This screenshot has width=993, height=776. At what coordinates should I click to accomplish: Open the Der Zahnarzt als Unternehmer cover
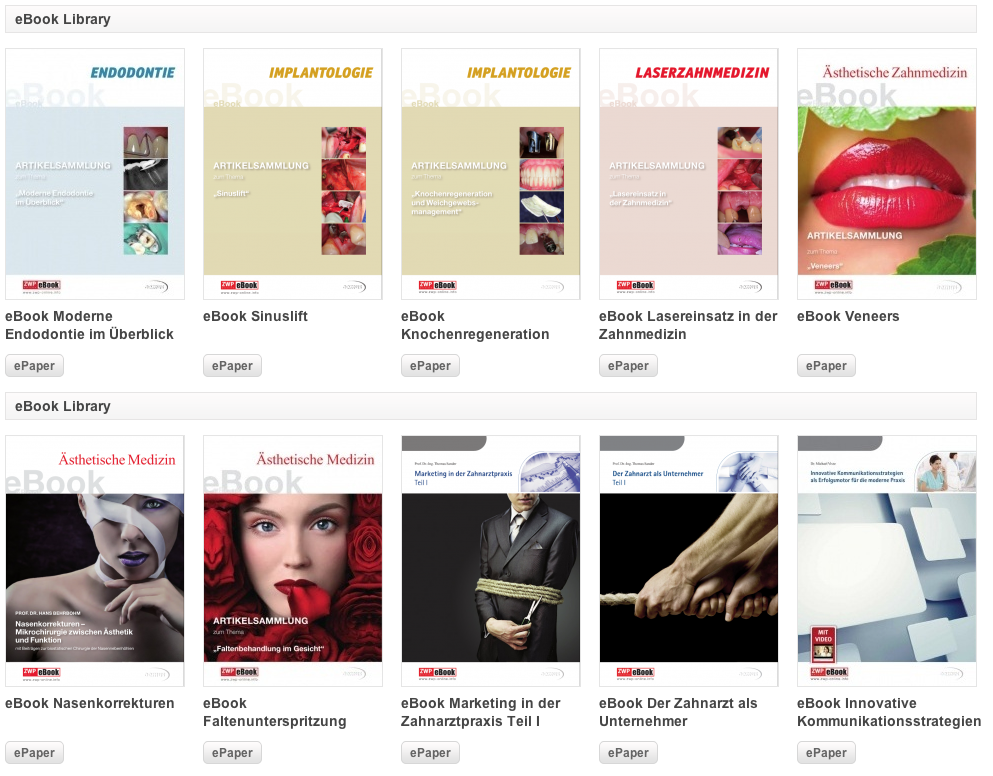click(688, 561)
